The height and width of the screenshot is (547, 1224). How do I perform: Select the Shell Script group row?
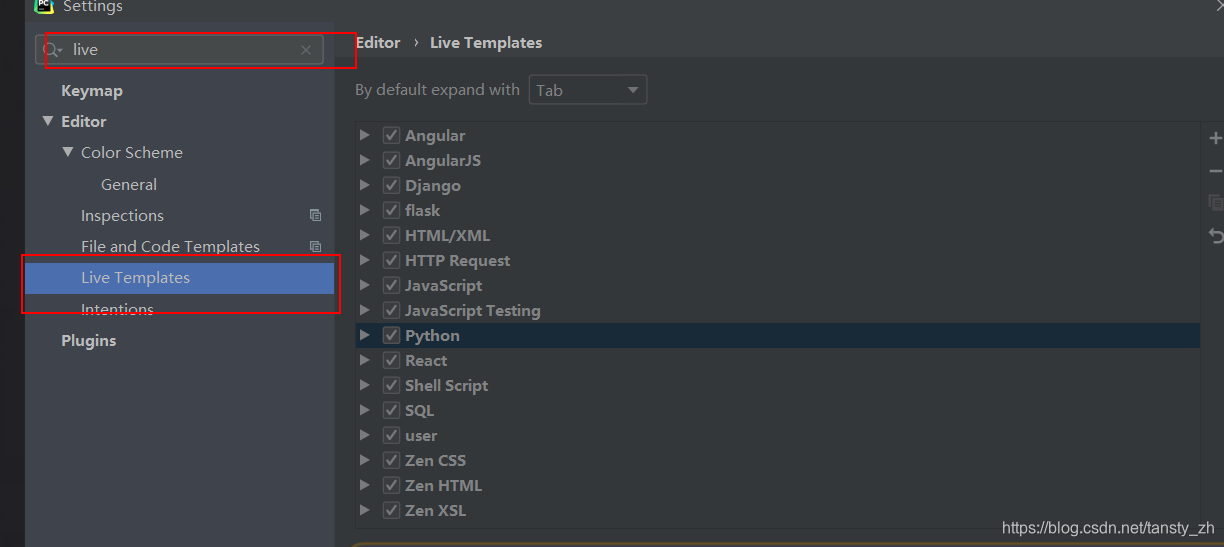pyautogui.click(x=778, y=385)
